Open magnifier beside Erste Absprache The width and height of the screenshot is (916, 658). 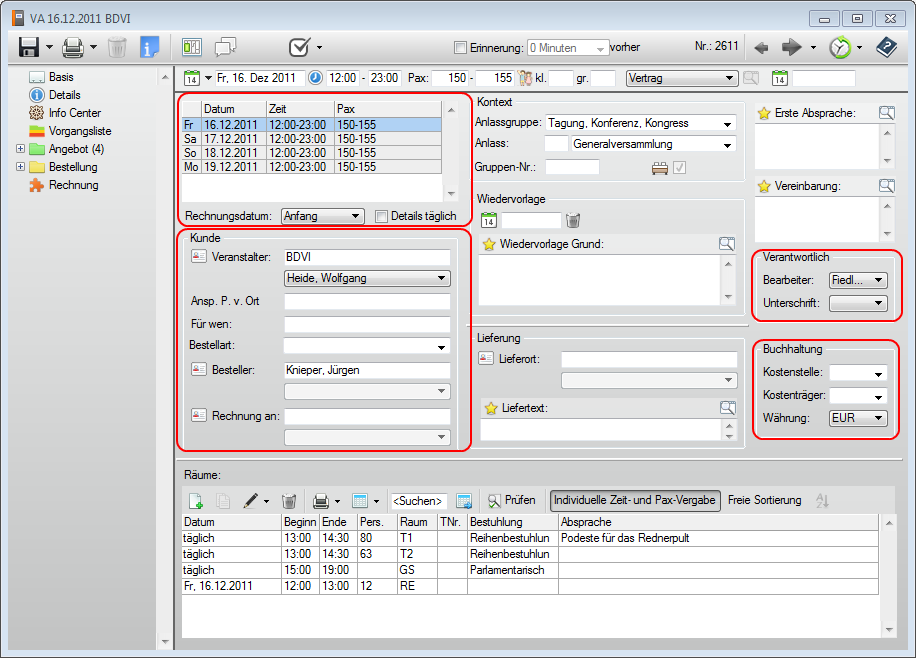tap(886, 113)
